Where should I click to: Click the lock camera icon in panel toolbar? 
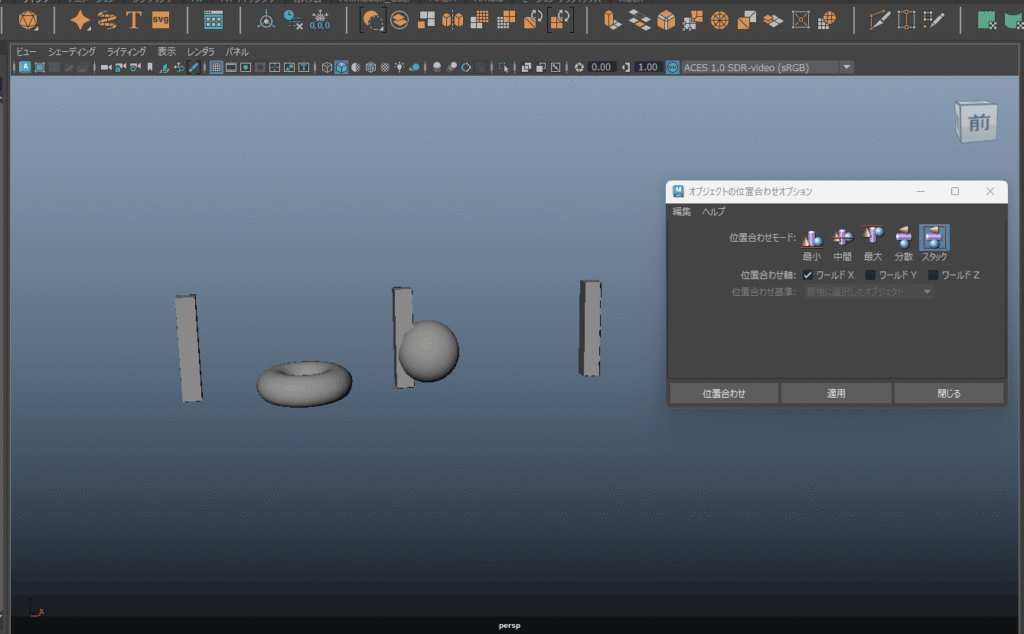120,67
